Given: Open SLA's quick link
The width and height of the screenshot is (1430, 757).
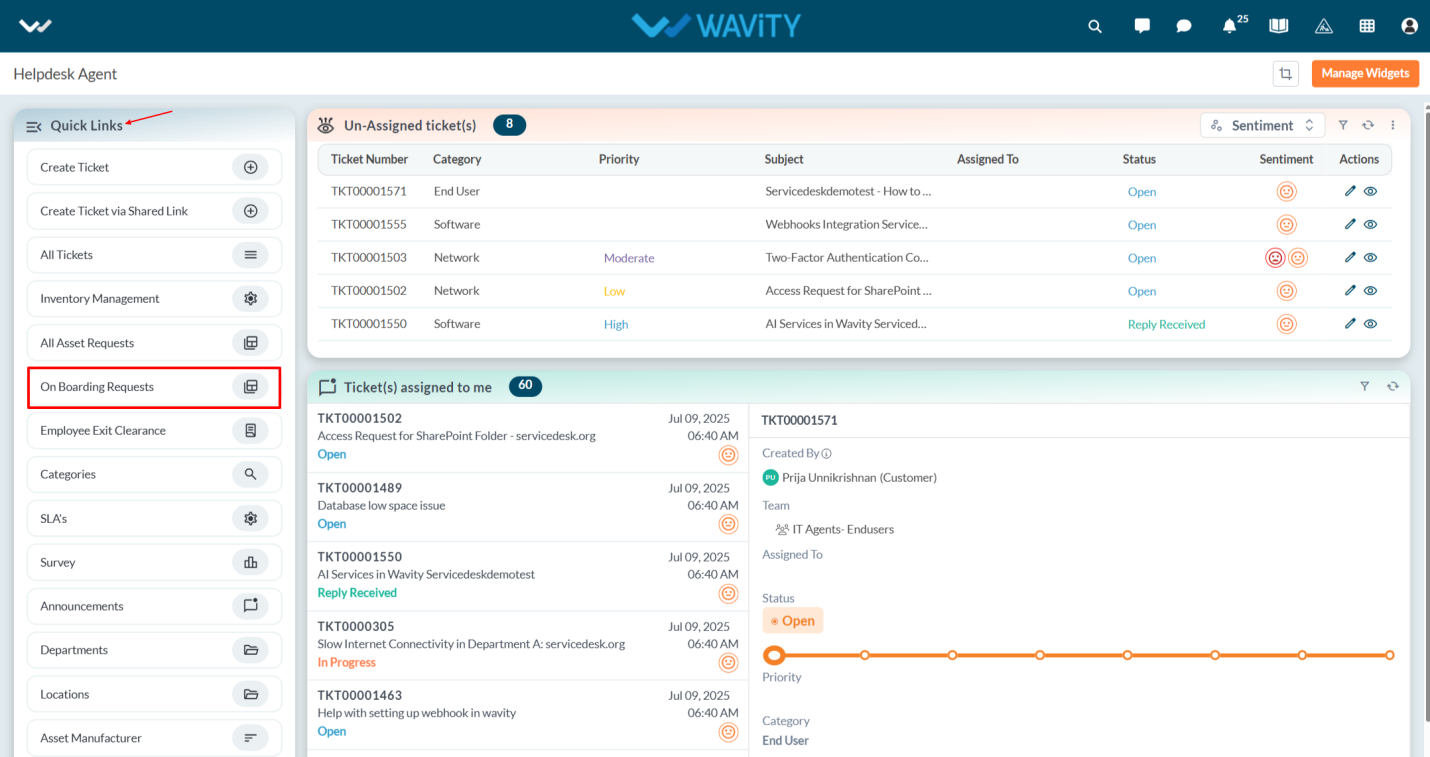Looking at the screenshot, I should [154, 519].
